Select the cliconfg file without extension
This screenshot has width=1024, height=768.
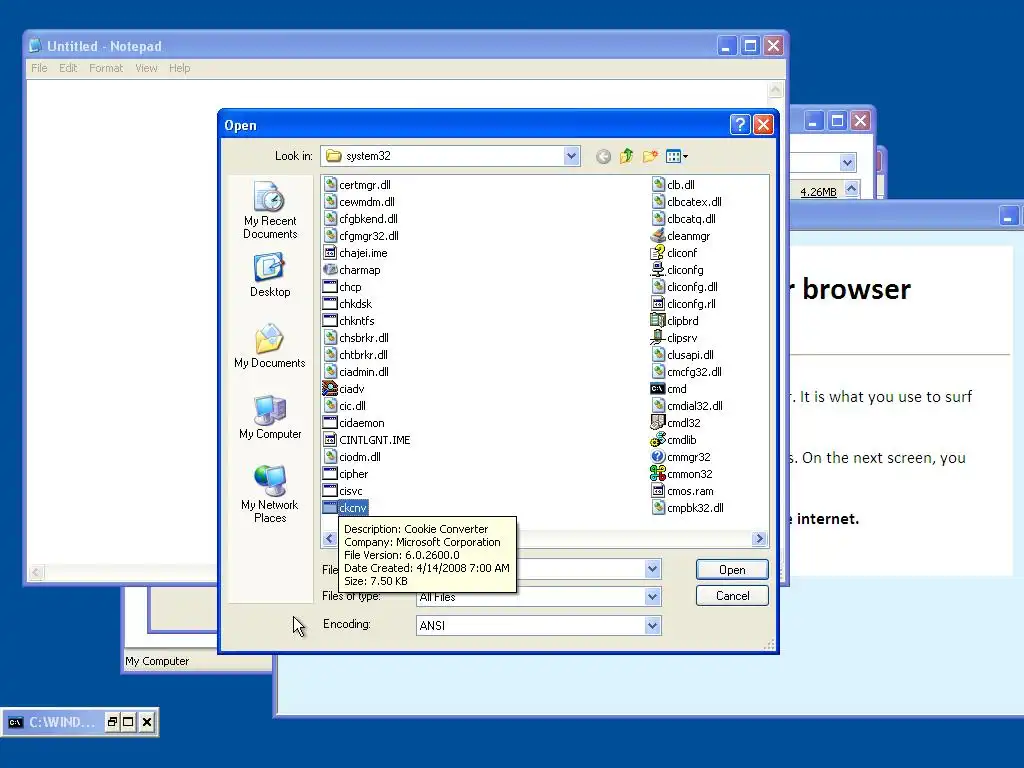[x=678, y=270]
